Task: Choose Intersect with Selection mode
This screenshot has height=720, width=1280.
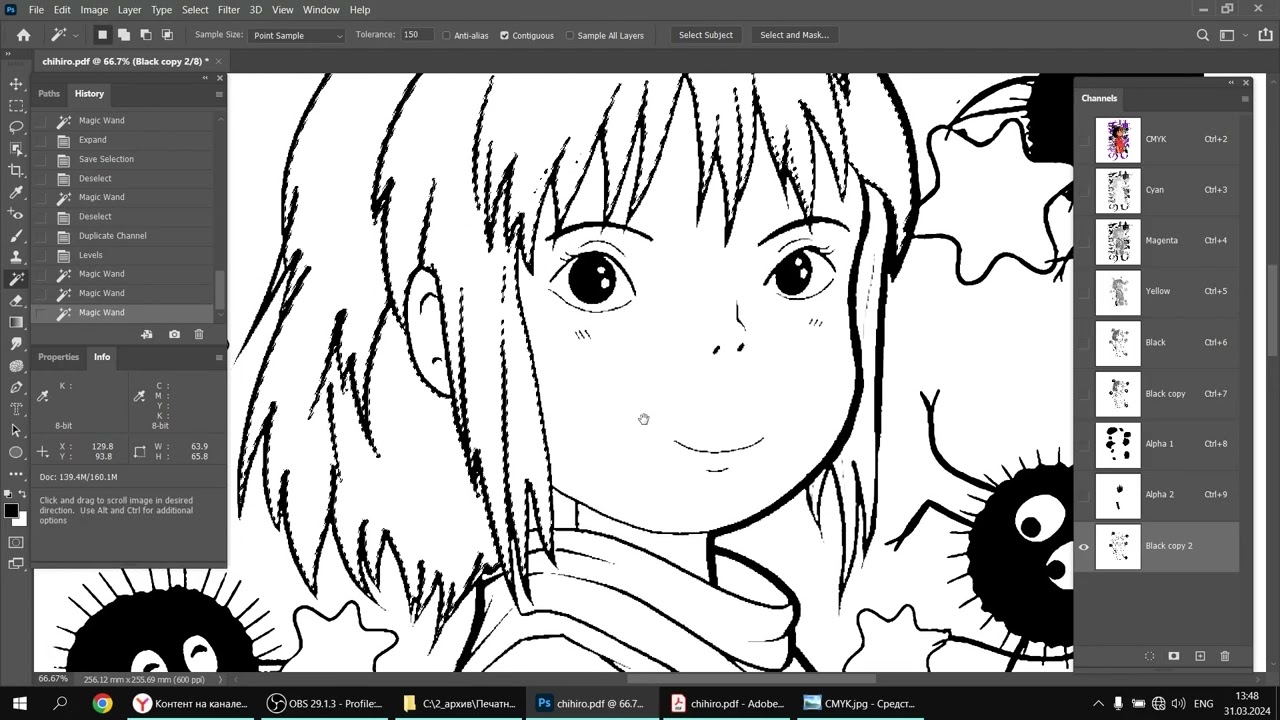Action: point(167,35)
